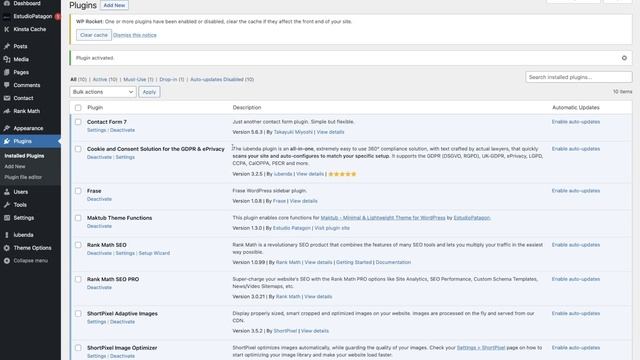Open the EstudioPatagon author link in Maktub description

click(472, 218)
